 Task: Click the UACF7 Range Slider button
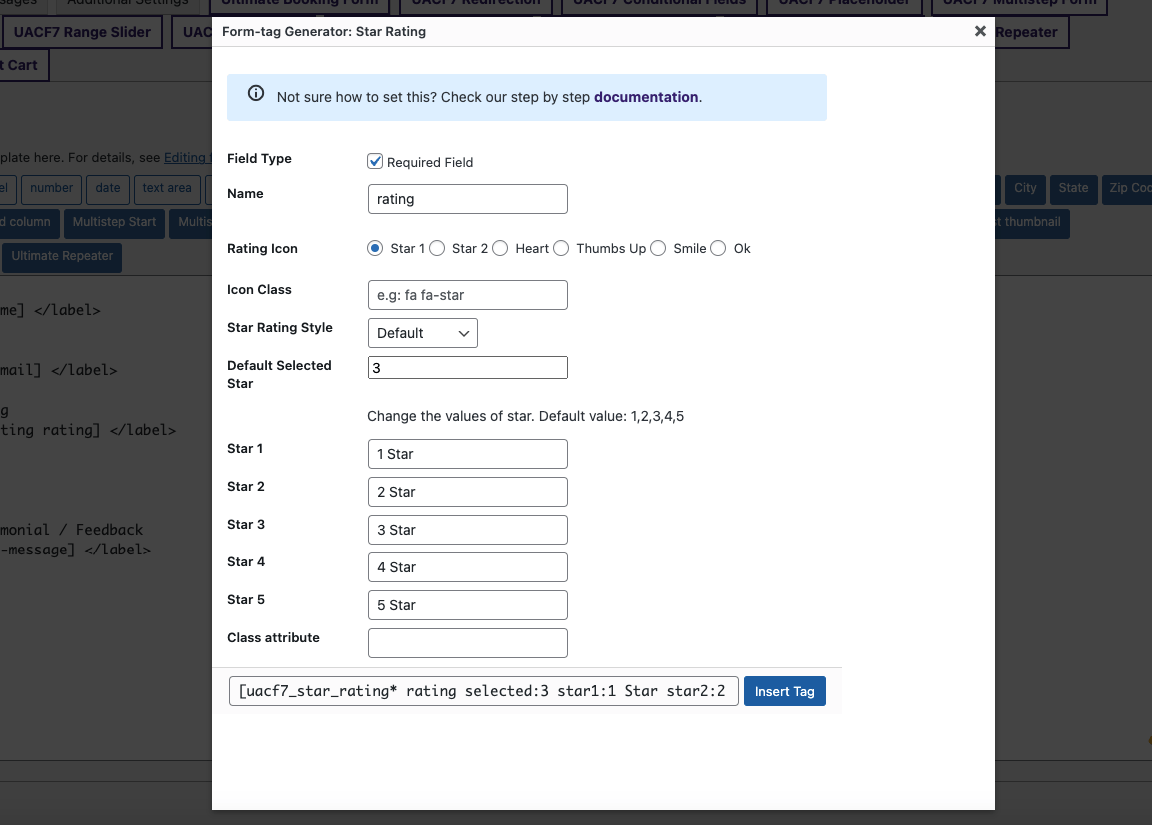coord(83,31)
